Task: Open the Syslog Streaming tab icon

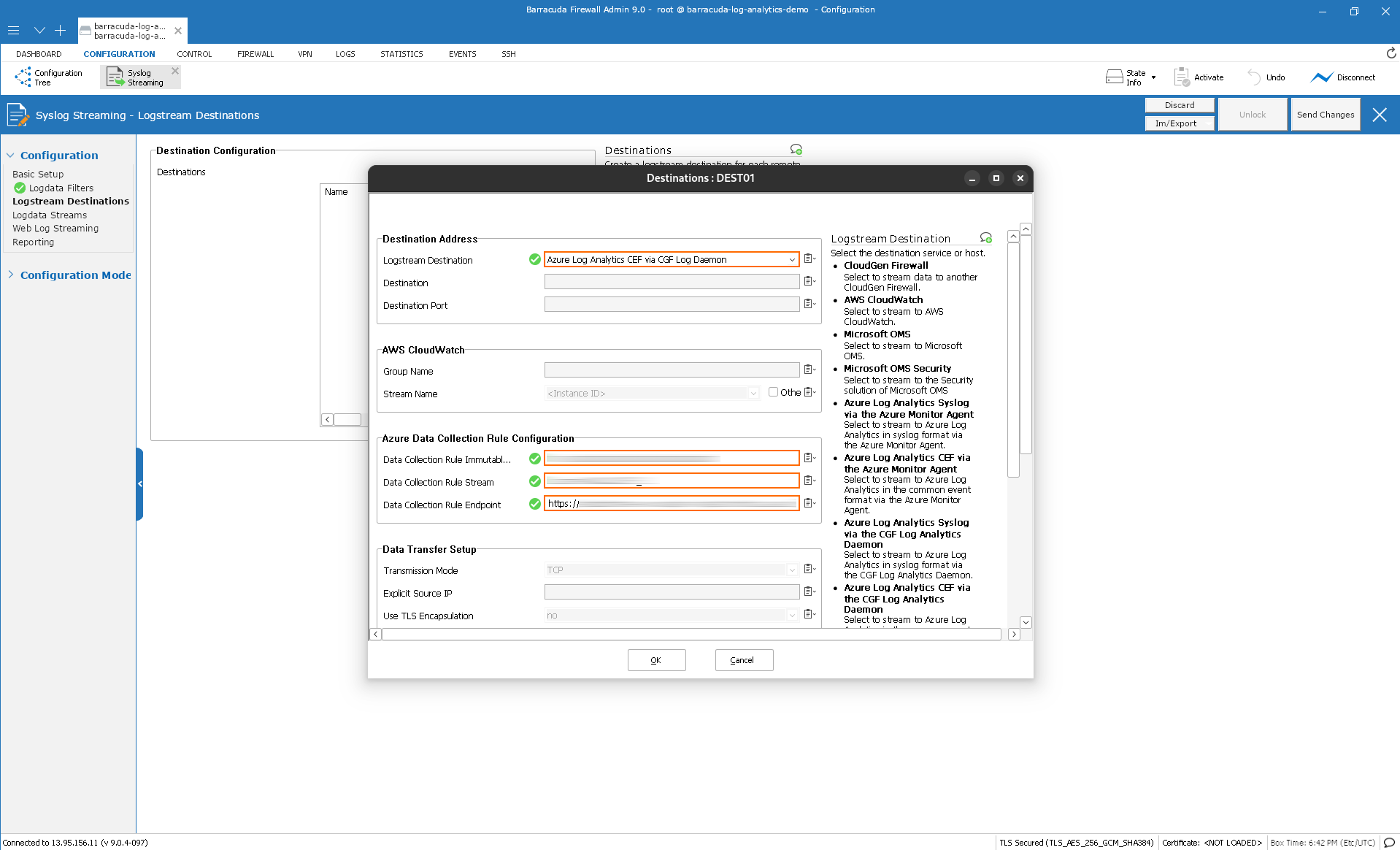Action: (115, 77)
